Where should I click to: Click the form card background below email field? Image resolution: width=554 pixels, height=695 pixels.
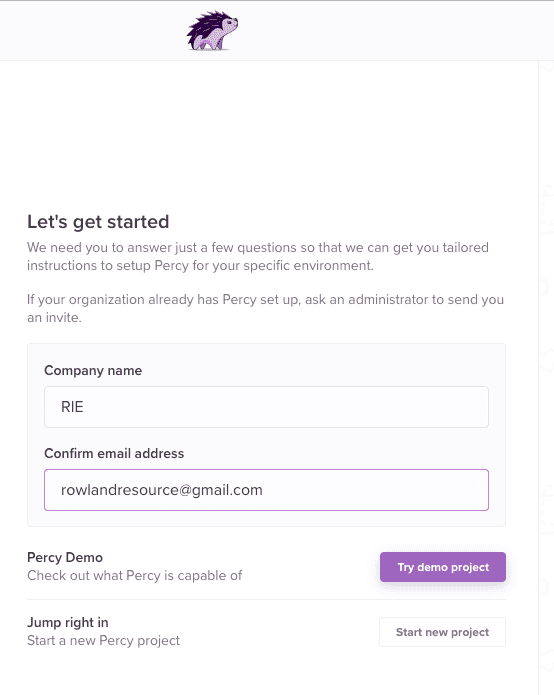click(x=266, y=519)
